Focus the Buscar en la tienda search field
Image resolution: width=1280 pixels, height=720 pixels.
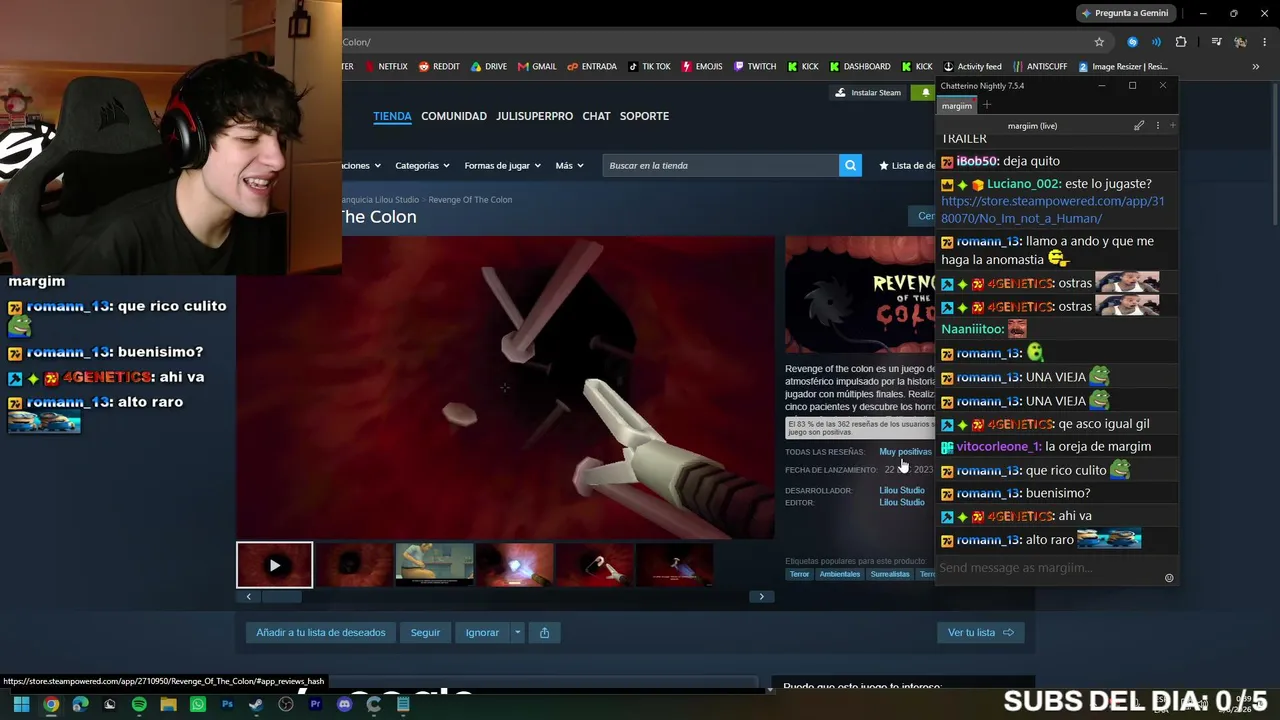tap(720, 165)
